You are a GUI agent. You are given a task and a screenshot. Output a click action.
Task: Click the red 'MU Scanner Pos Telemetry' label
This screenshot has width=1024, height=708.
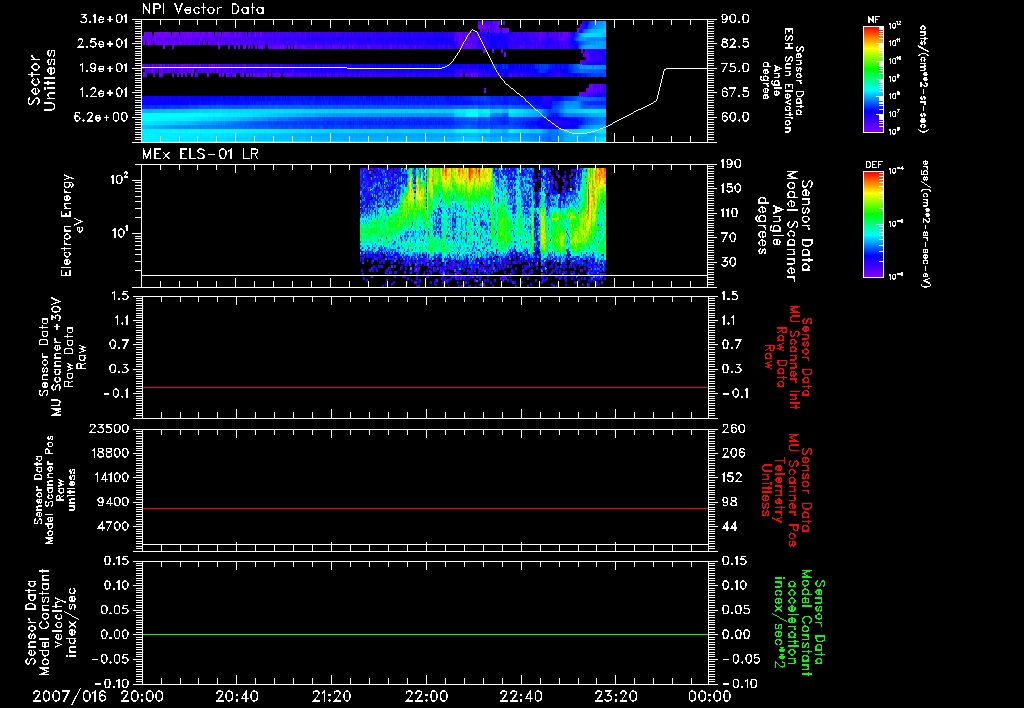786,490
